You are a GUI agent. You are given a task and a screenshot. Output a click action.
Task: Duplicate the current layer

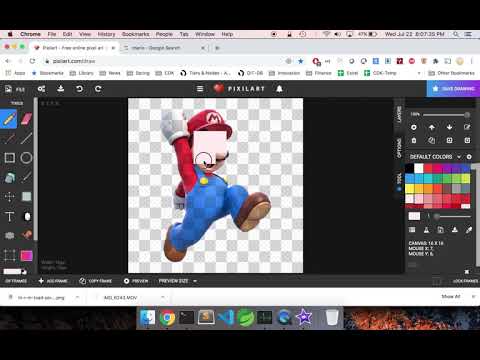click(x=432, y=140)
